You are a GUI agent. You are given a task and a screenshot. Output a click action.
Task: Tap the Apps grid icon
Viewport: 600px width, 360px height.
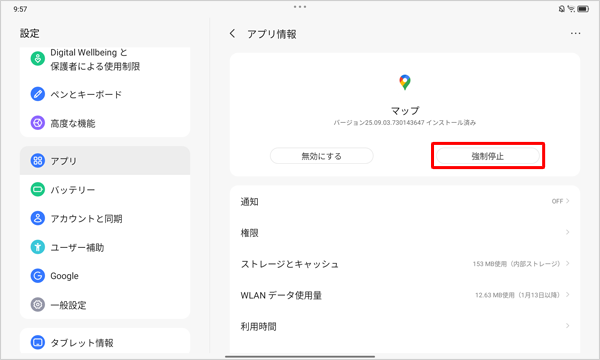pos(38,161)
